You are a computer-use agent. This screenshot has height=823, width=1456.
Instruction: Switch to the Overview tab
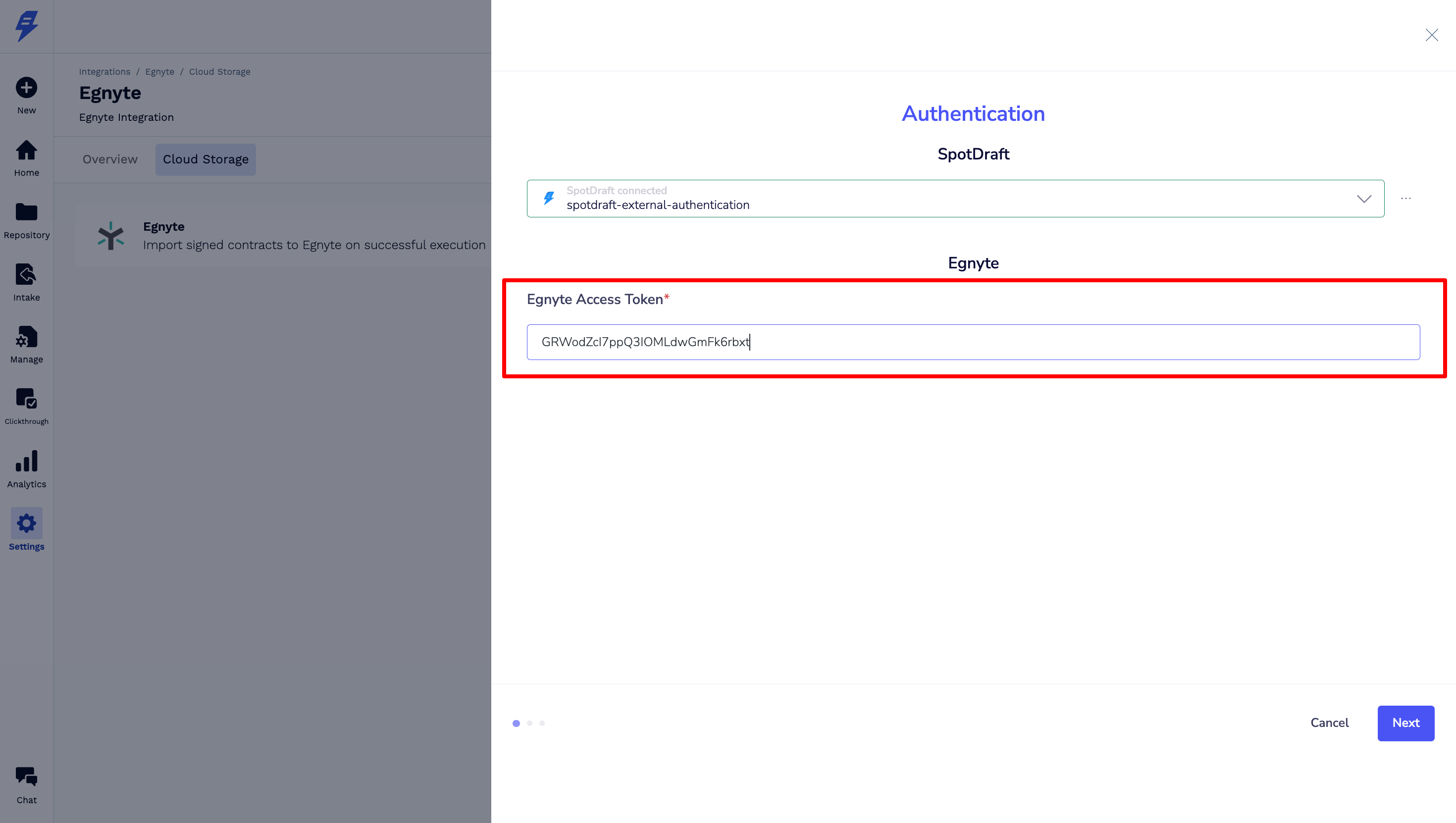109,159
